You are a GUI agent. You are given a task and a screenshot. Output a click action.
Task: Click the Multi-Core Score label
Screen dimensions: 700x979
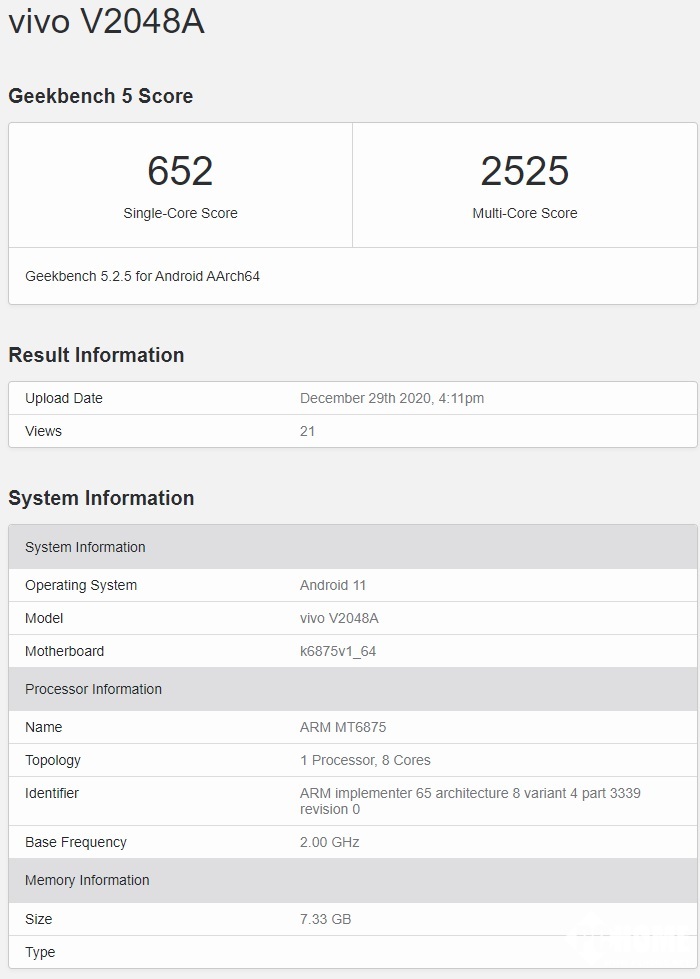(x=524, y=213)
